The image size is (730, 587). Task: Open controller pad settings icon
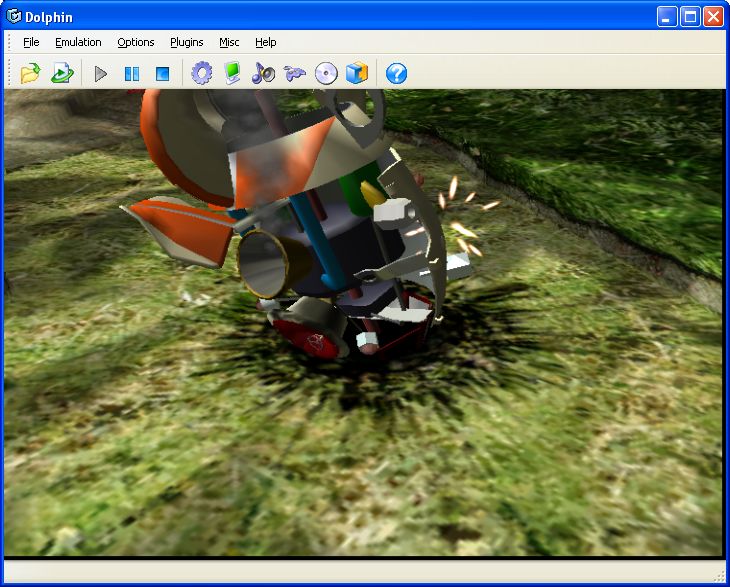295,74
